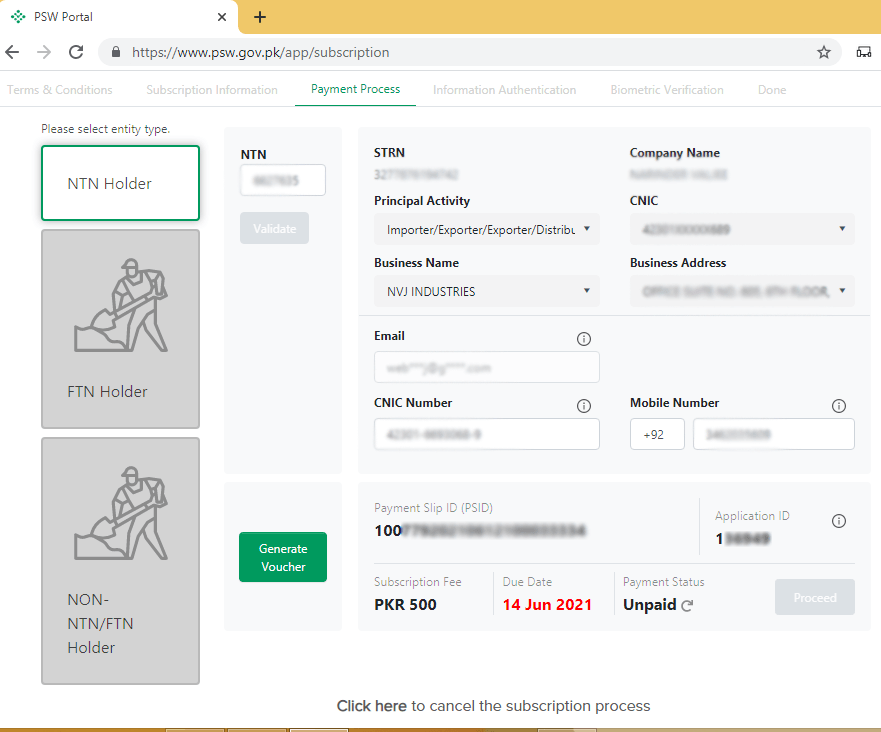Open the Information Authentication step
Viewport: 881px width, 732px height.
pyautogui.click(x=505, y=90)
